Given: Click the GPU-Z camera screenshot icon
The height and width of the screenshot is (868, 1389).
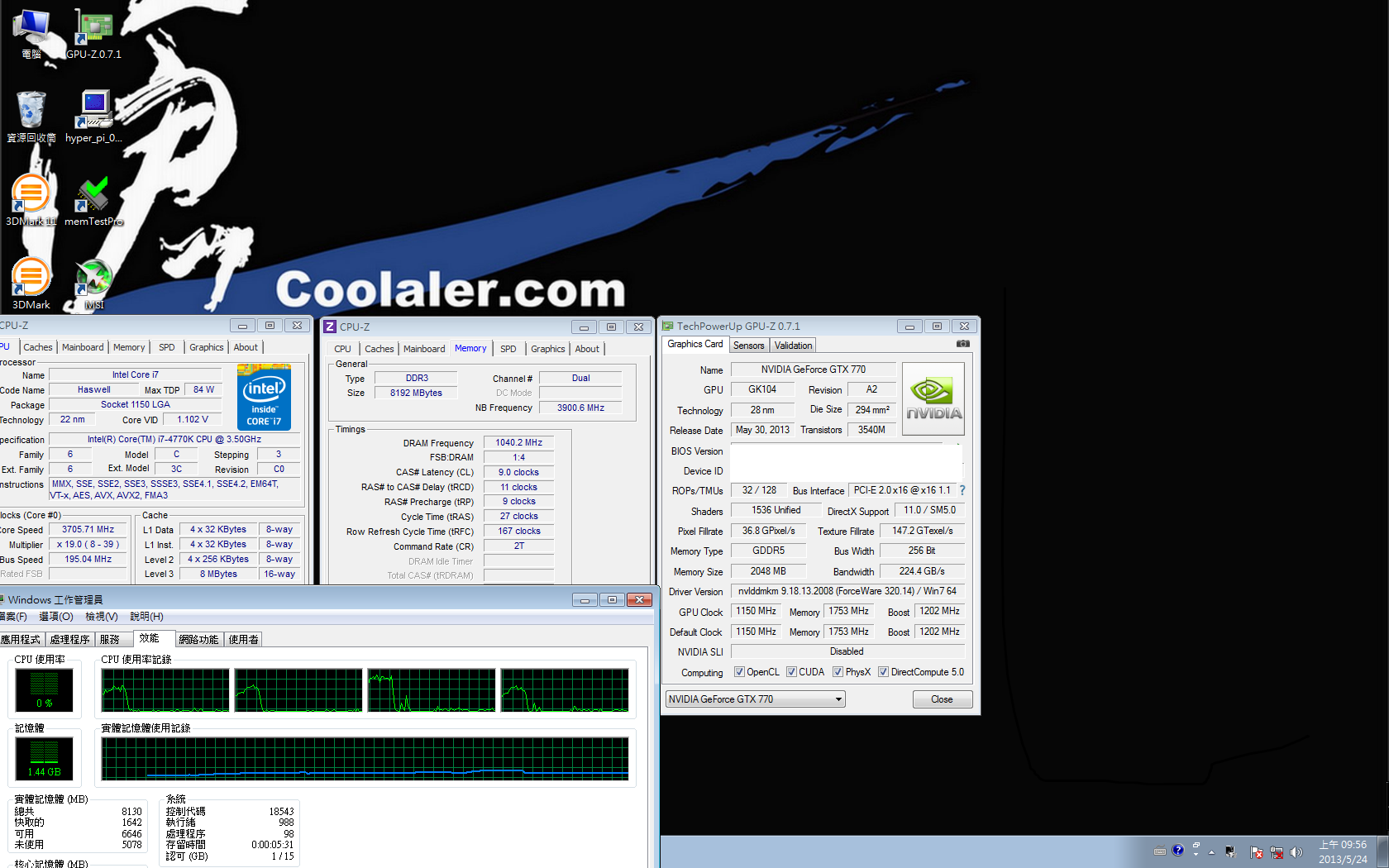Looking at the screenshot, I should [x=963, y=344].
